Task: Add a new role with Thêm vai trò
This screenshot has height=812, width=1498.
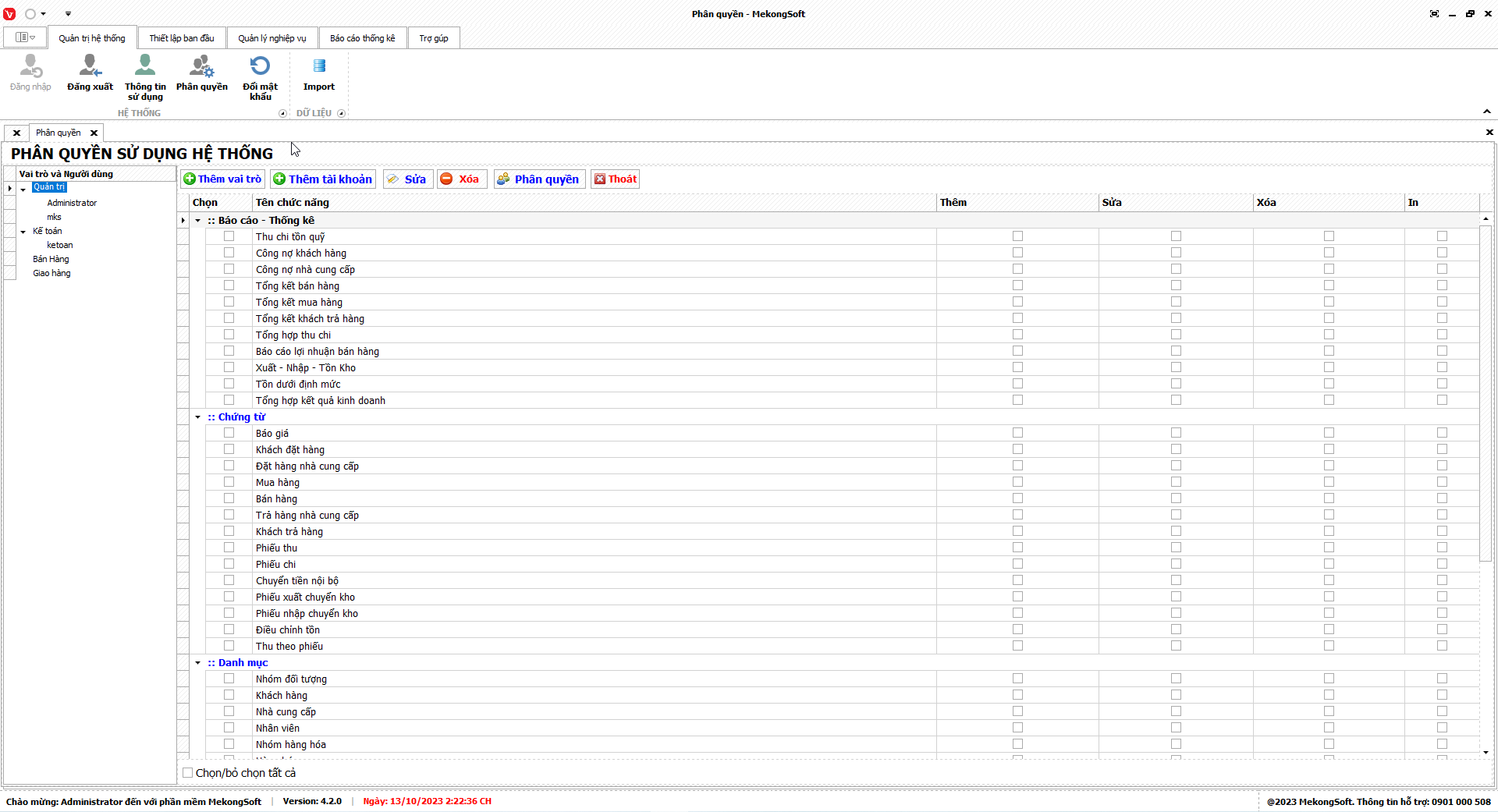Action: 222,179
